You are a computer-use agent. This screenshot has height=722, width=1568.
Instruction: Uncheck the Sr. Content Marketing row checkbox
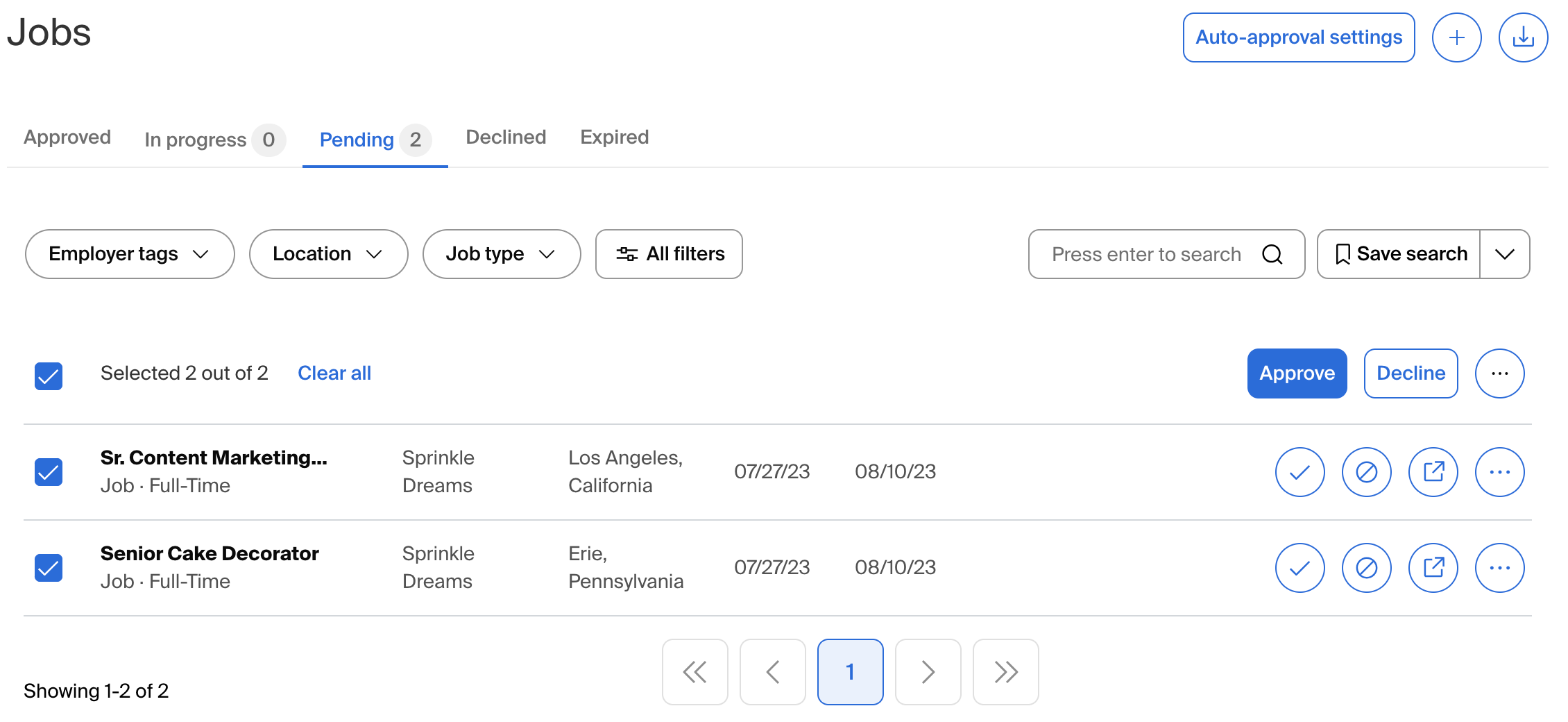coord(49,471)
